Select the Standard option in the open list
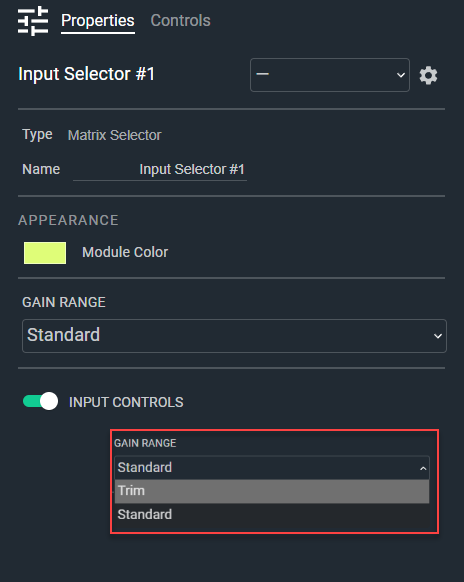464x582 pixels. coord(272,515)
